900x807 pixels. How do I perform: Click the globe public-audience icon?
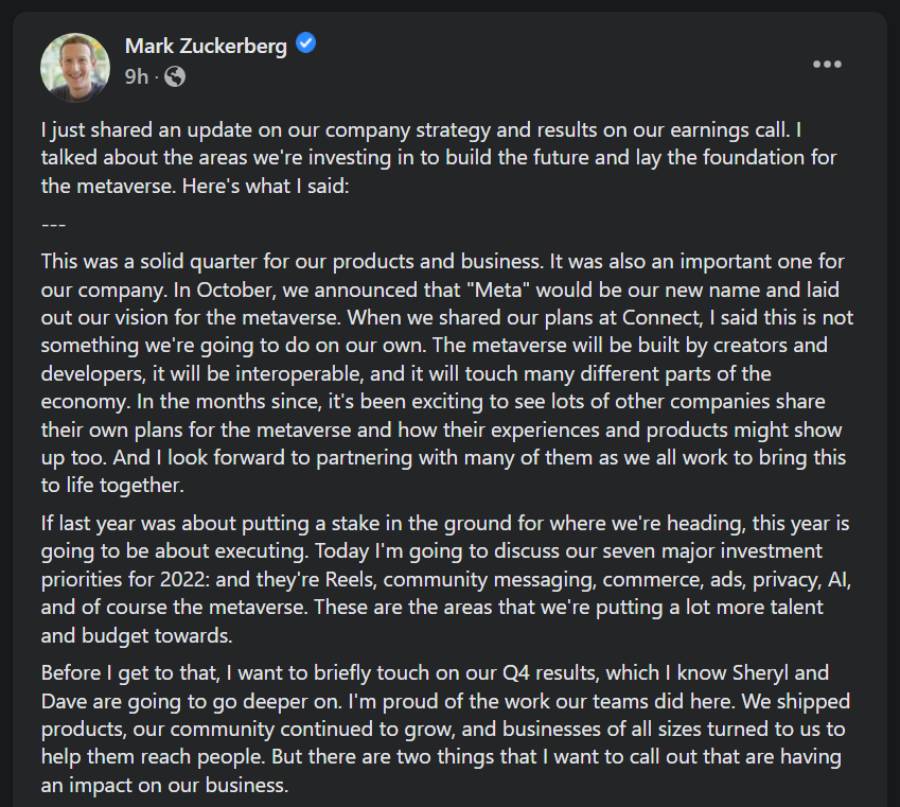pyautogui.click(x=174, y=76)
